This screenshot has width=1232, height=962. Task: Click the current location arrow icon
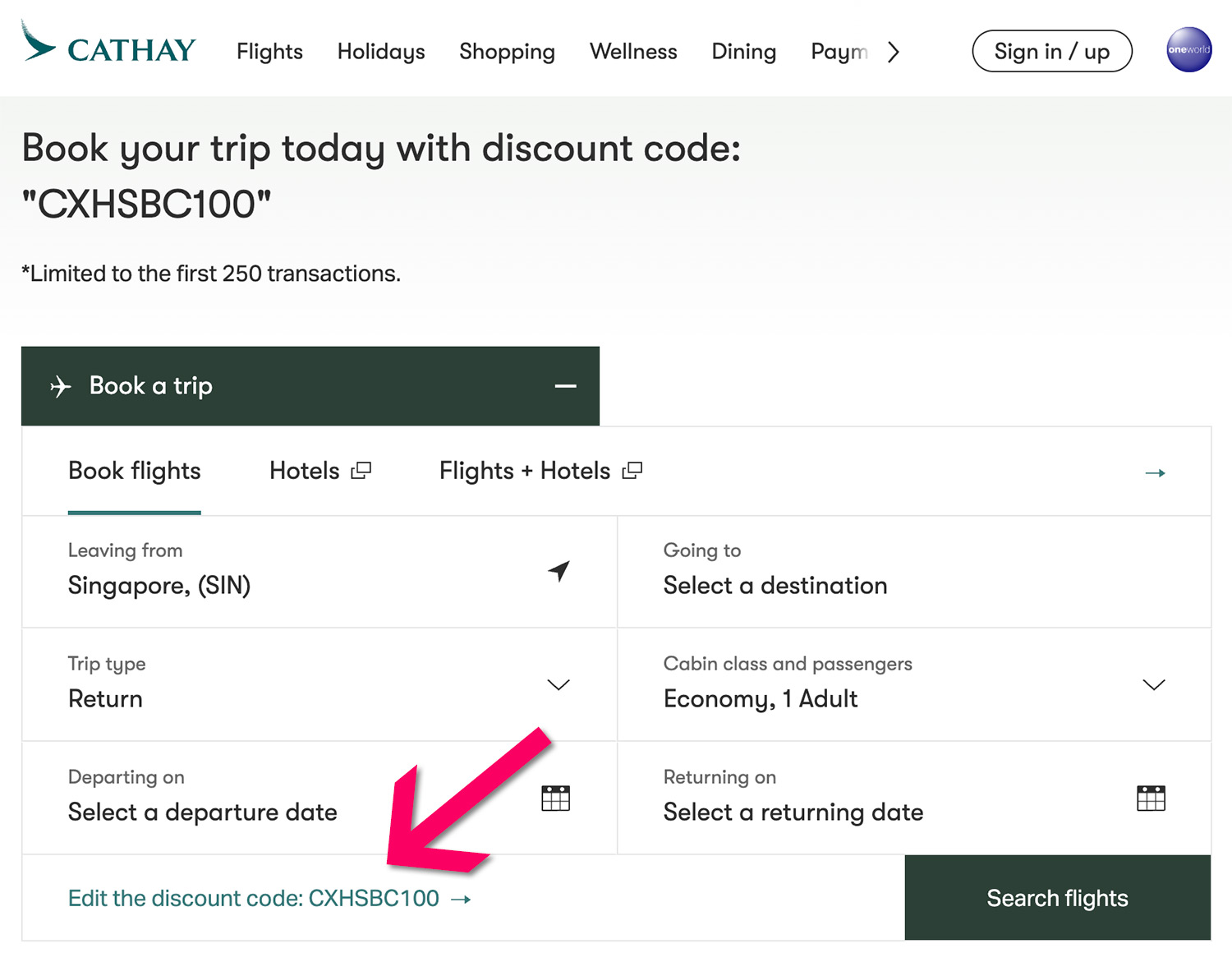pyautogui.click(x=559, y=571)
